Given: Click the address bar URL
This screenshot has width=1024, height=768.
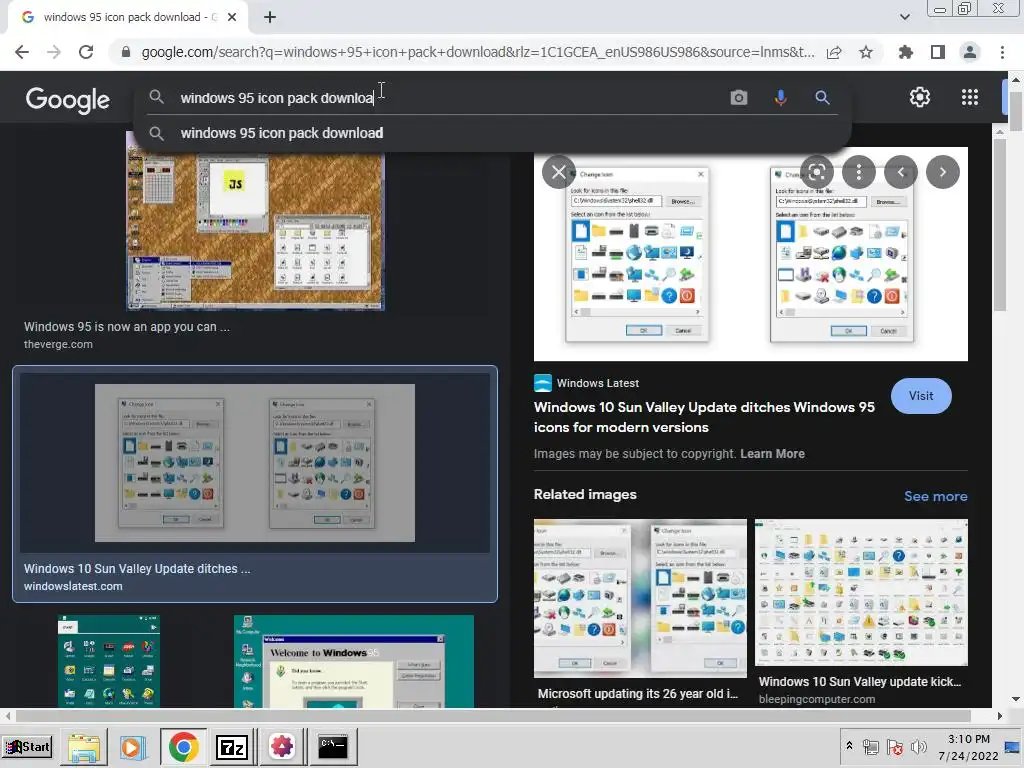Looking at the screenshot, I should 477,52.
